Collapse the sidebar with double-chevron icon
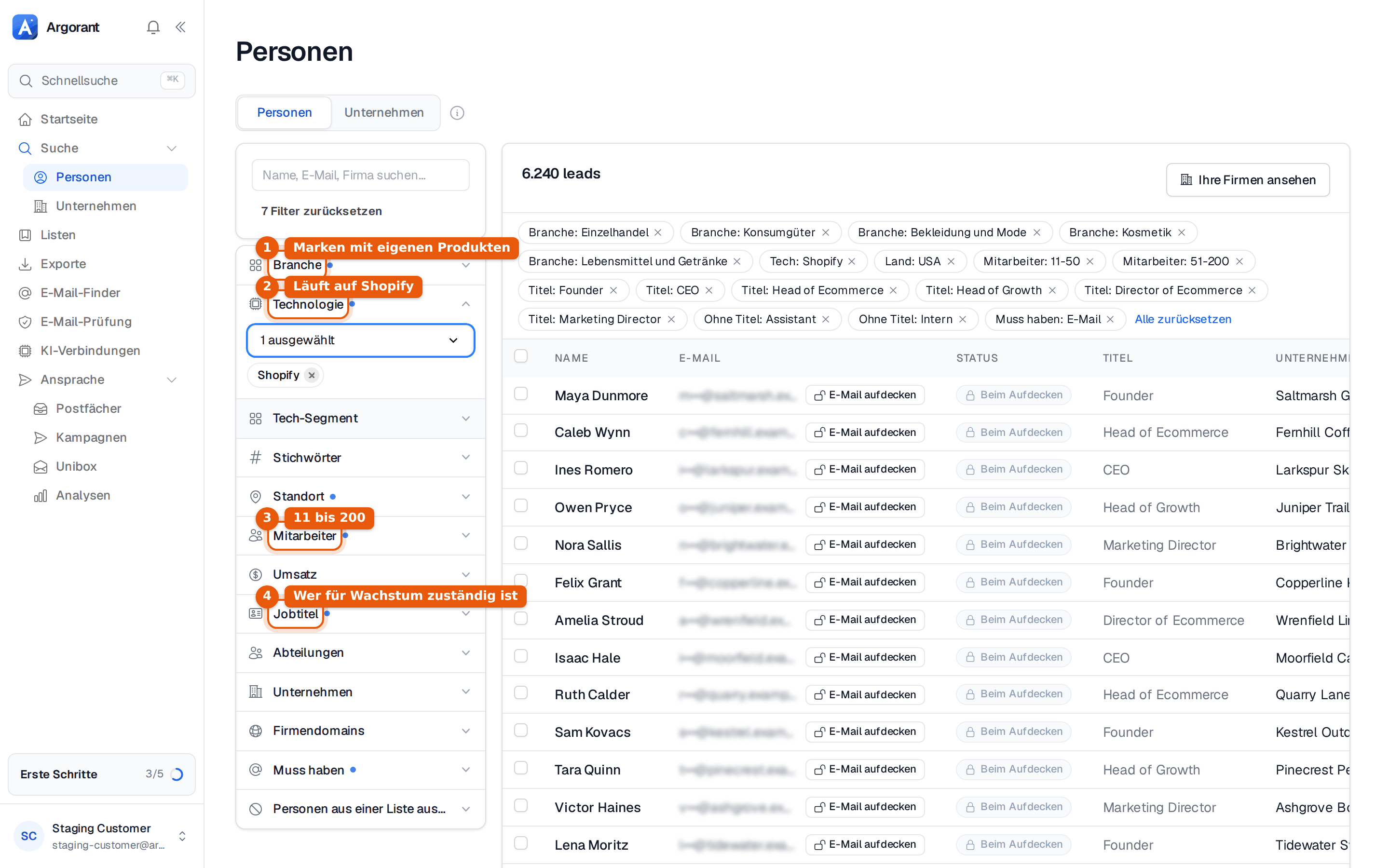 [180, 27]
